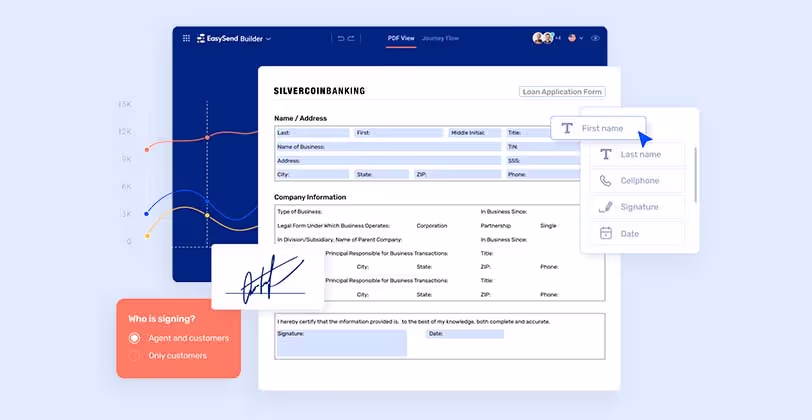Switch to the Journey Flow tab
Viewport: 812px width, 420px height.
tap(440, 38)
